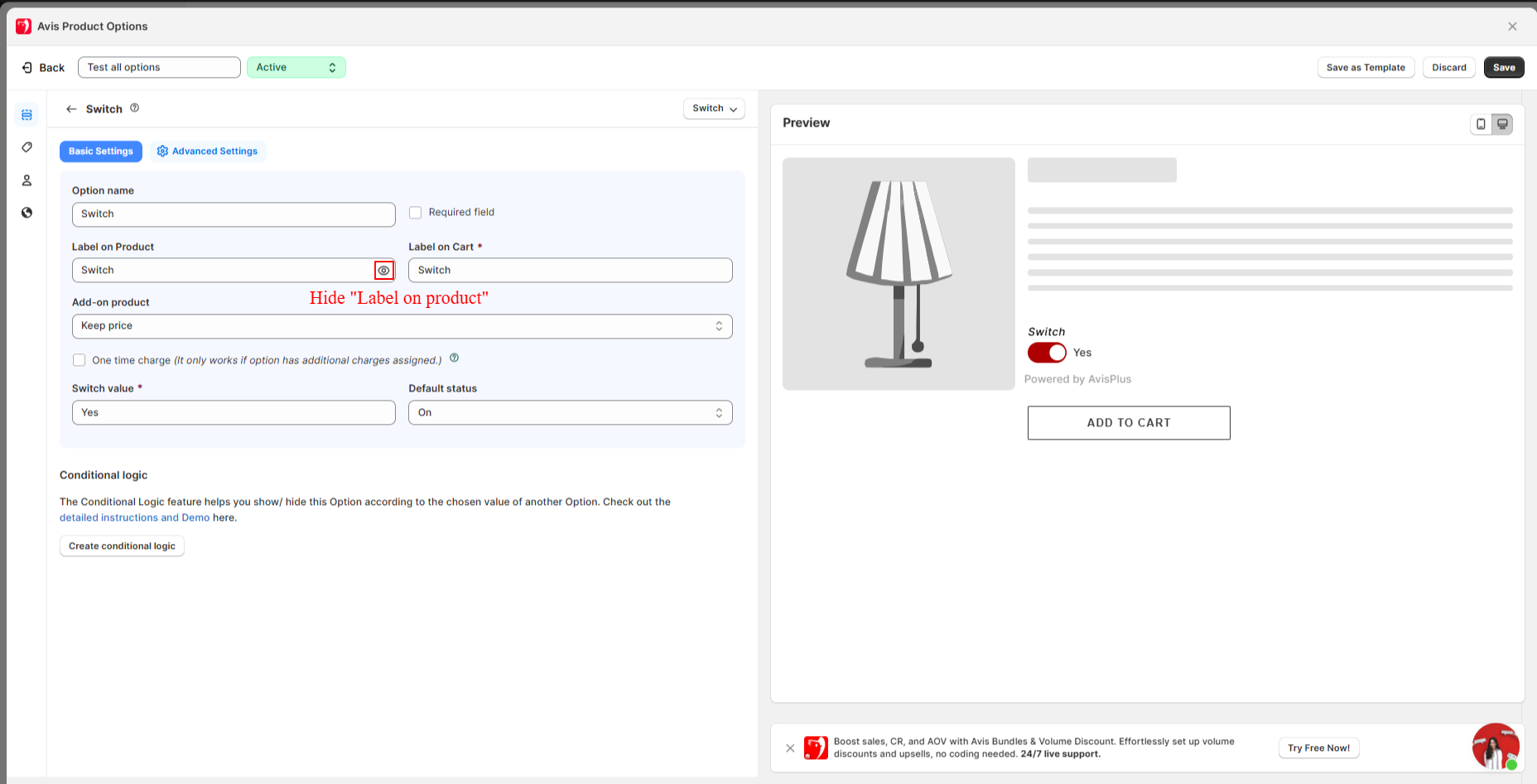Open the customer icon in sidebar
The image size is (1537, 784).
(26, 180)
